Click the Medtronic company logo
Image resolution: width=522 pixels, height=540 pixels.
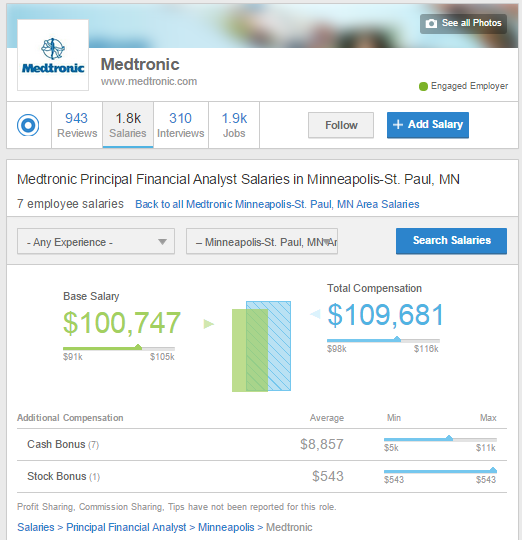[53, 55]
